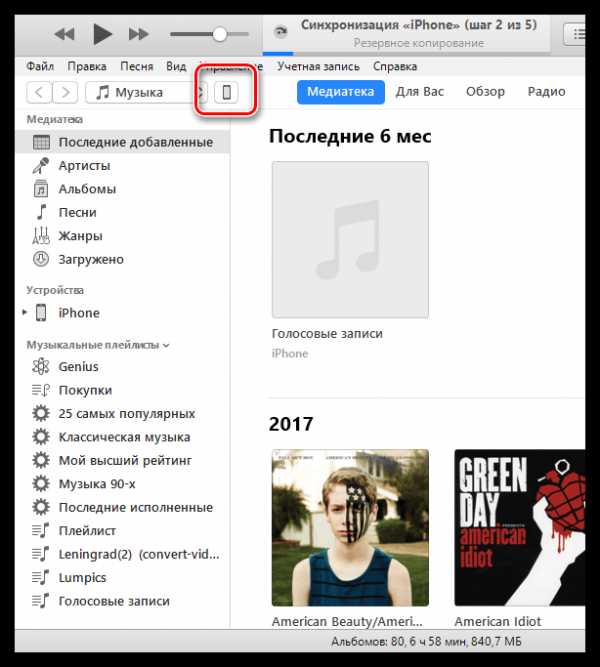
Task: Click the volume slider knob
Action: (x=220, y=34)
